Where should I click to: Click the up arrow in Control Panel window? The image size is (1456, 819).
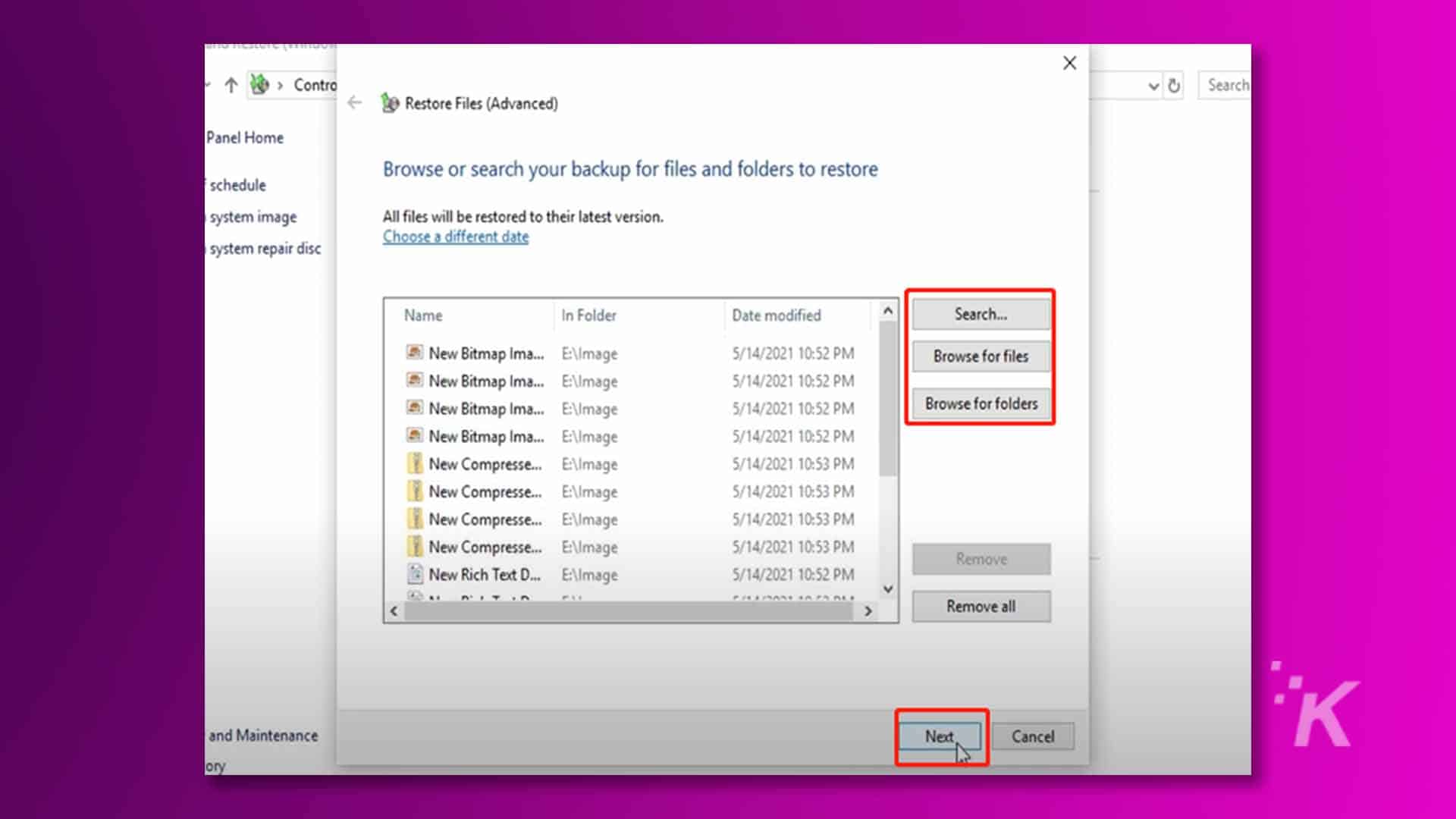[231, 85]
